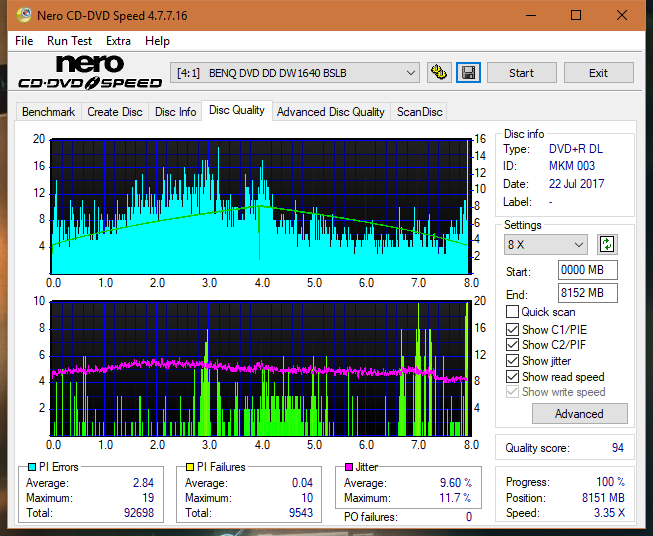Click the cyan PI Errors legend swatch
653x536 pixels.
tap(32, 467)
